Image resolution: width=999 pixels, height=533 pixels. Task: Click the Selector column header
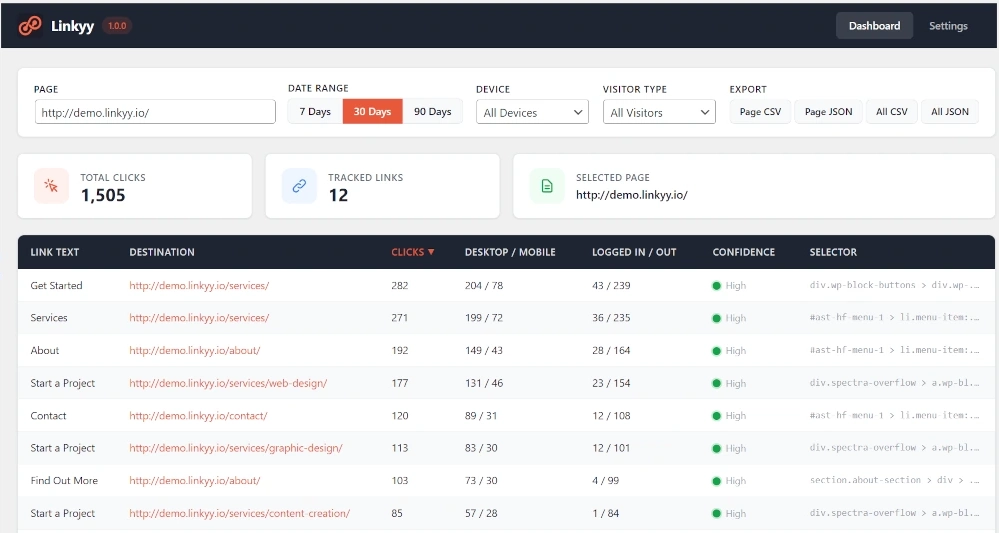point(833,252)
